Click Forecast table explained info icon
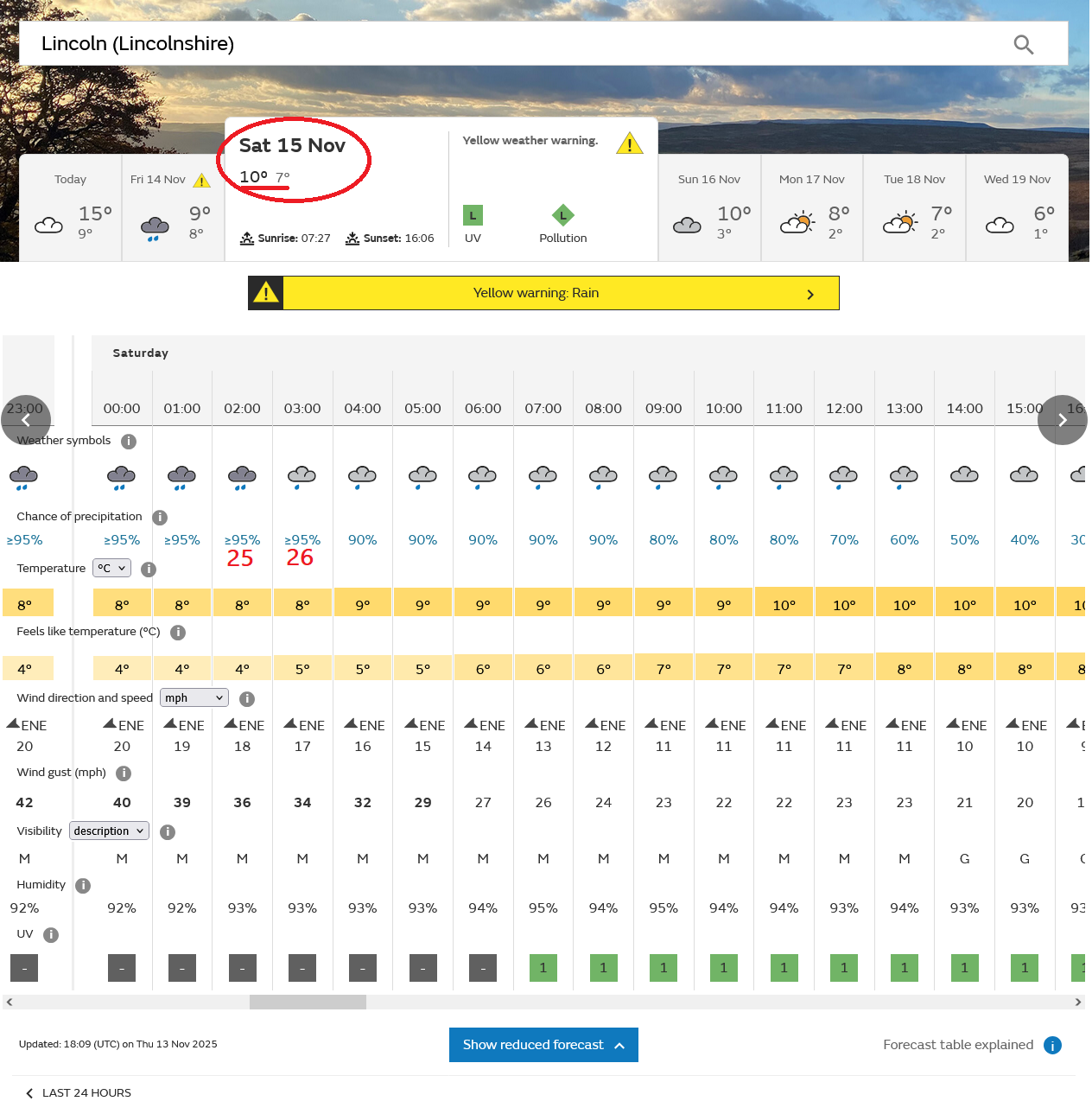1092x1114 pixels. click(1052, 1046)
